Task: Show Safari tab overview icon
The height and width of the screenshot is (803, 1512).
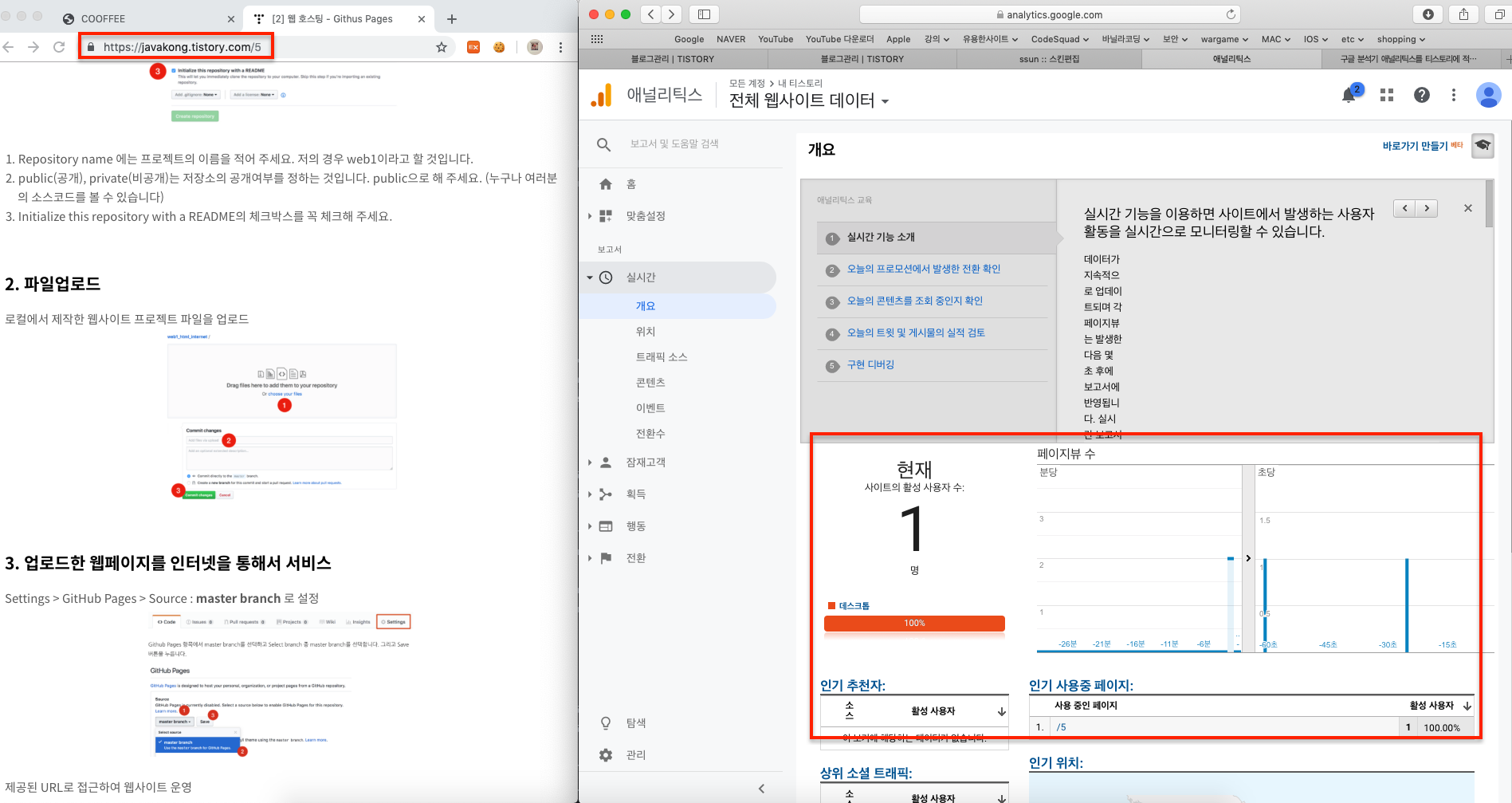Action: (x=1499, y=14)
